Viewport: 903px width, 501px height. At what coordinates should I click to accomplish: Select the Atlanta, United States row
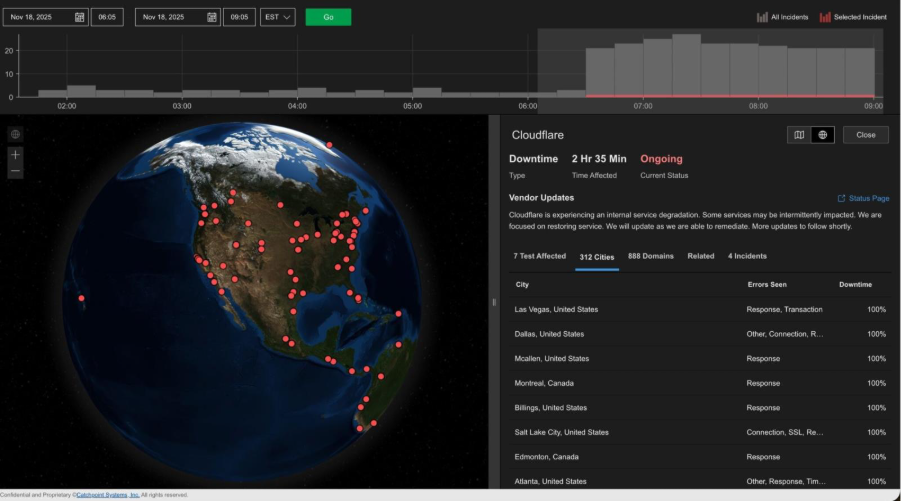click(700, 481)
